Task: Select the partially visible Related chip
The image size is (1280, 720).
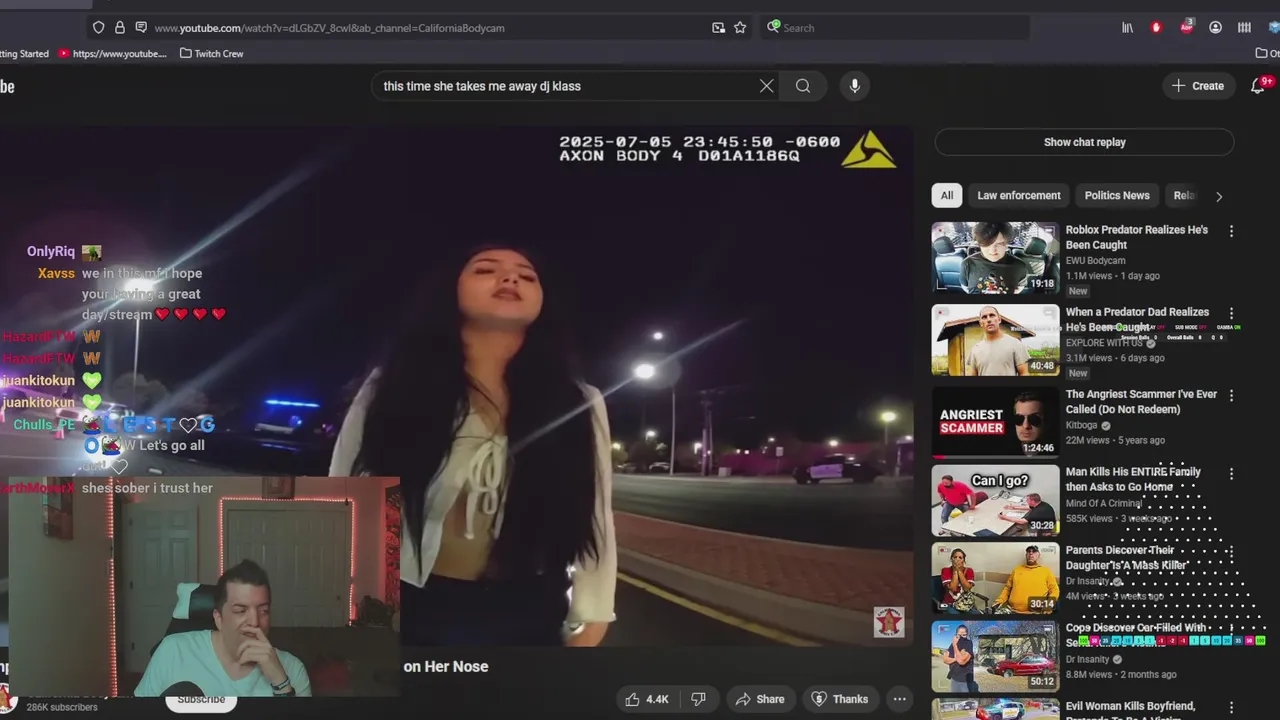Action: coord(1182,195)
